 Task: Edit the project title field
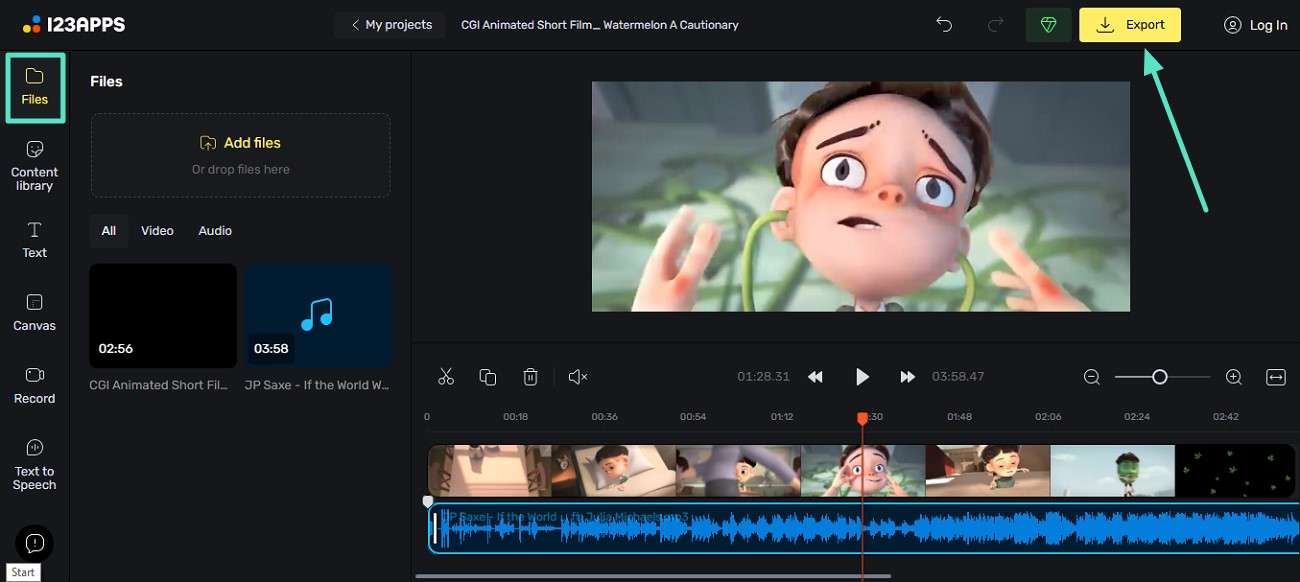pyautogui.click(x=600, y=25)
